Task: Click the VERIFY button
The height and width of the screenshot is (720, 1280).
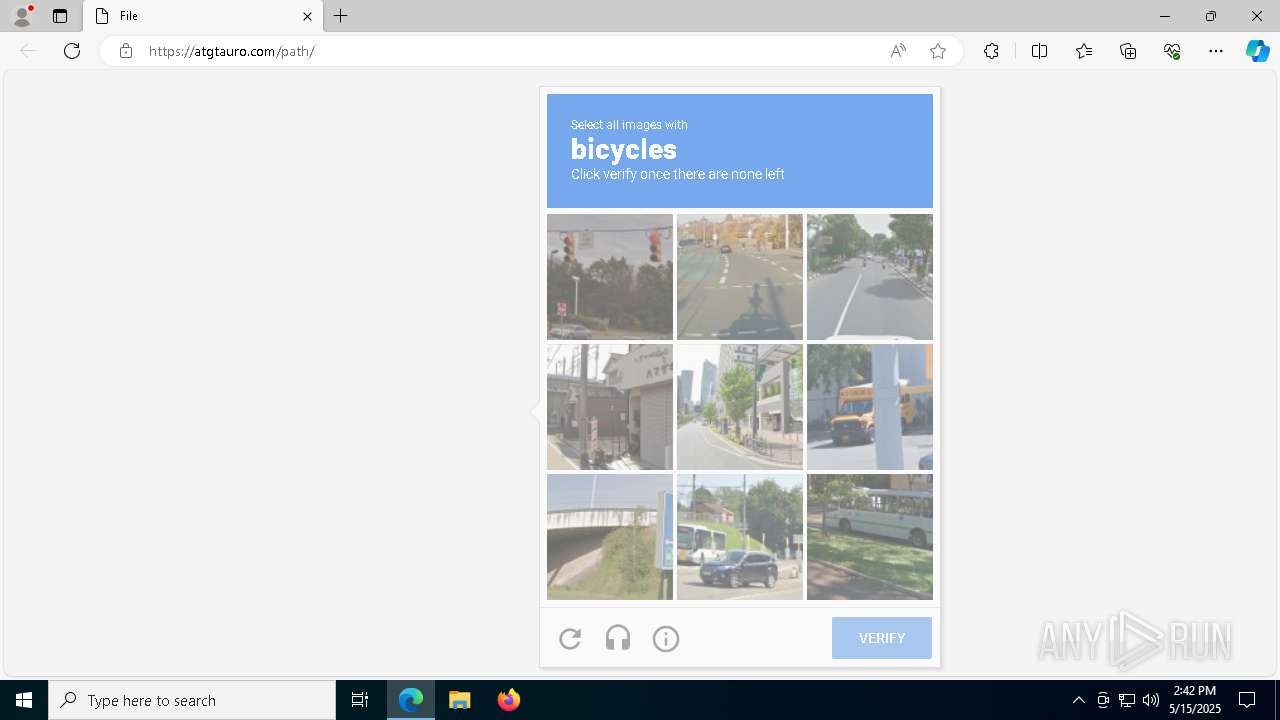Action: 881,638
